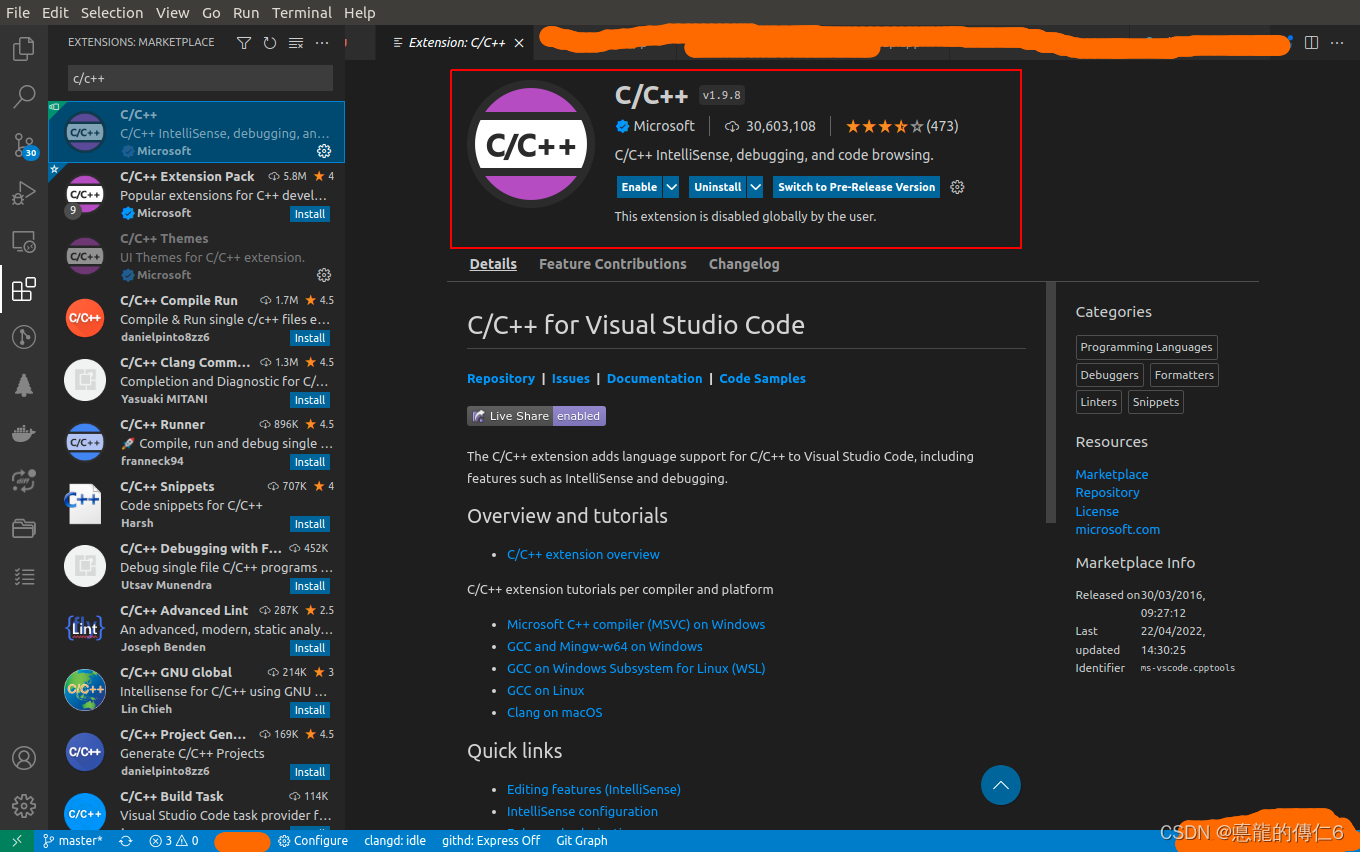
Task: Open Views and More Actions ellipsis in sidebar
Action: tap(322, 43)
